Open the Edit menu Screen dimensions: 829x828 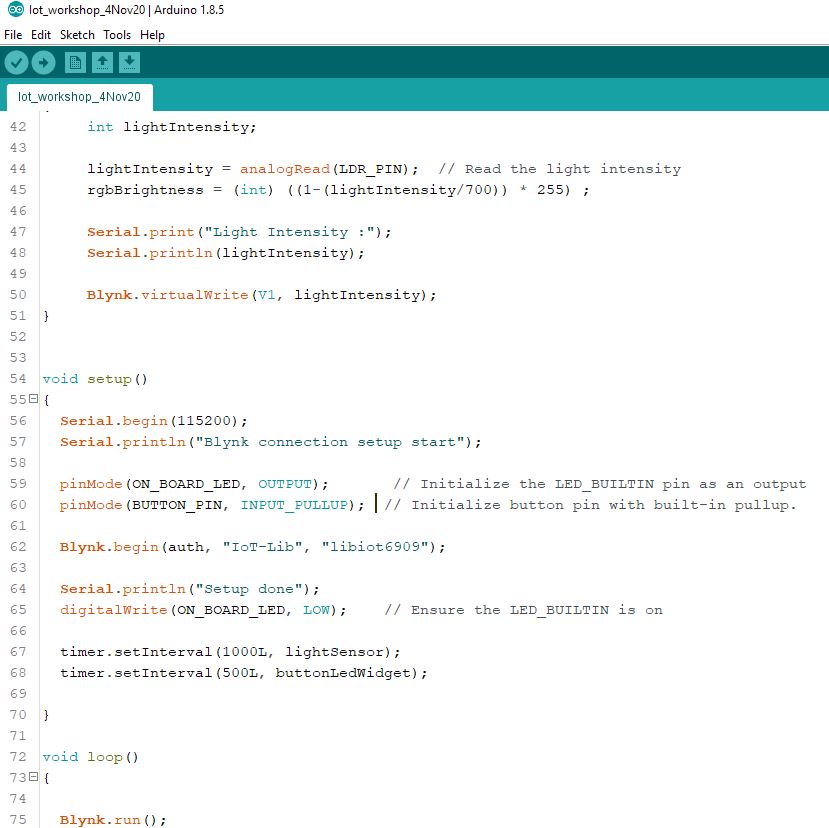point(41,35)
